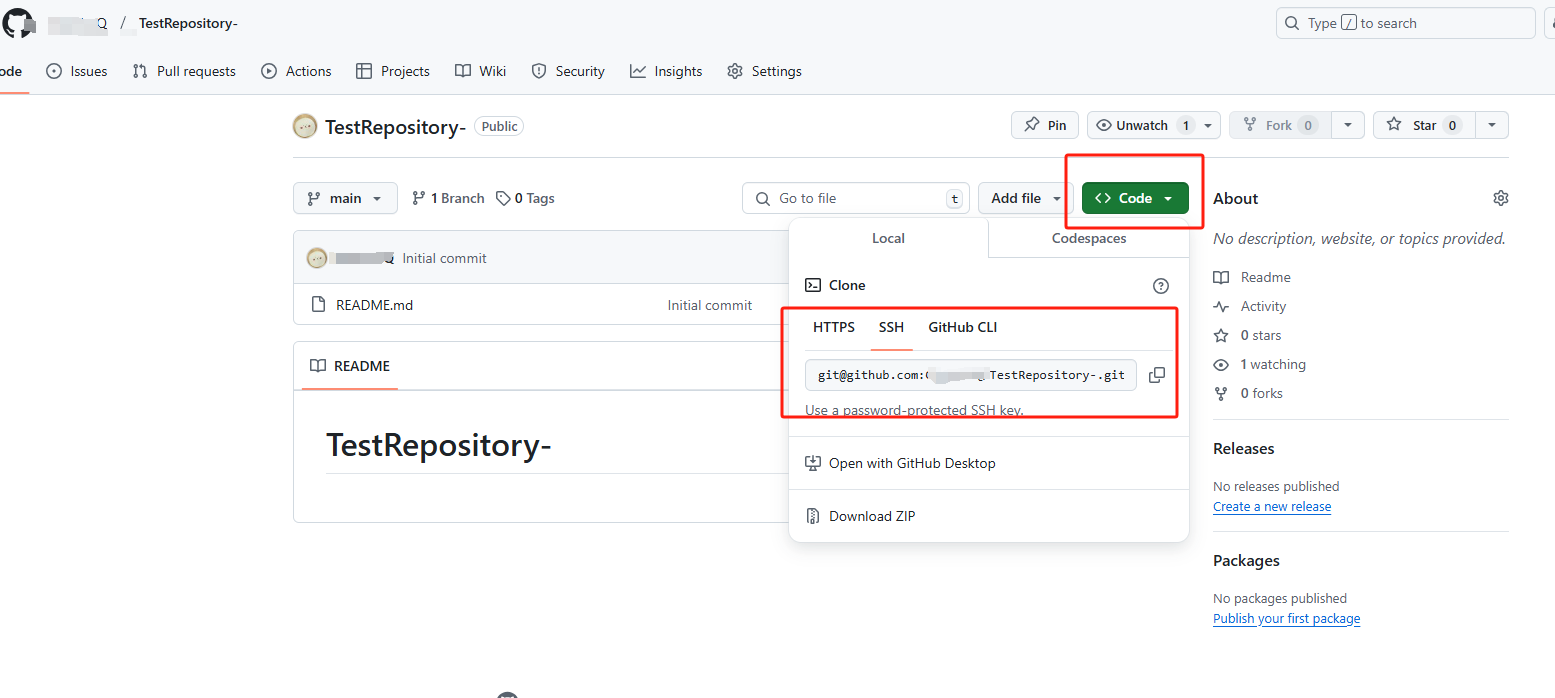Select the SSH clone option
This screenshot has width=1555, height=698.
pyautogui.click(x=891, y=327)
